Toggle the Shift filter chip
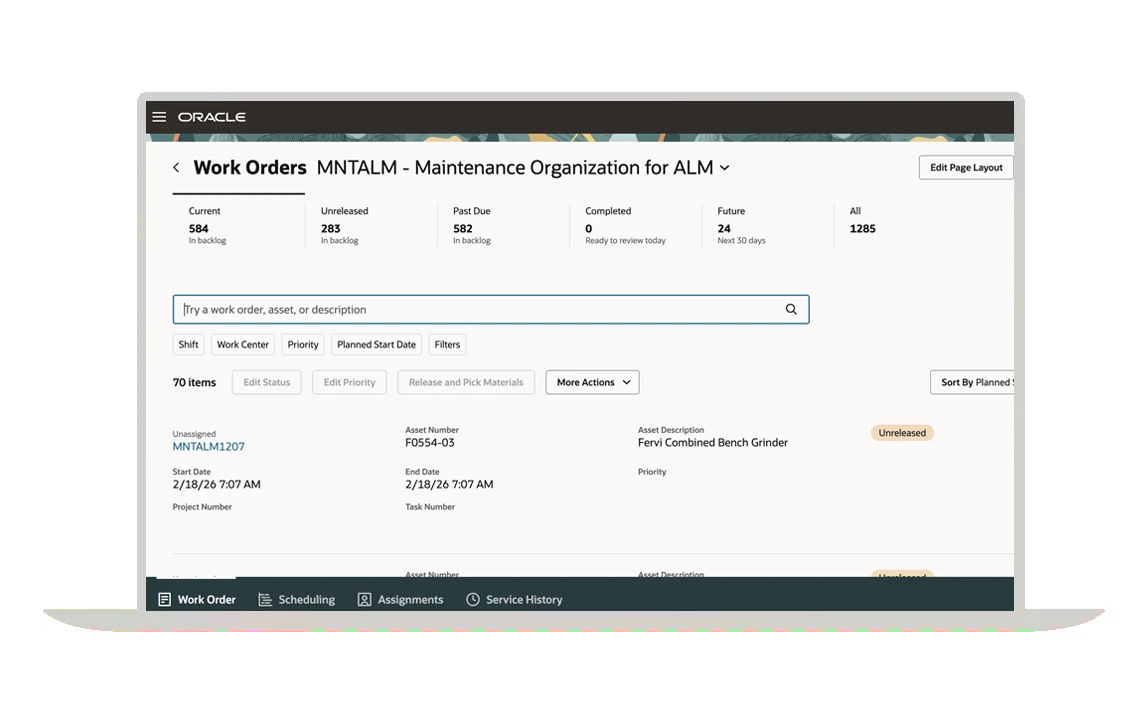1148x724 pixels. click(188, 345)
